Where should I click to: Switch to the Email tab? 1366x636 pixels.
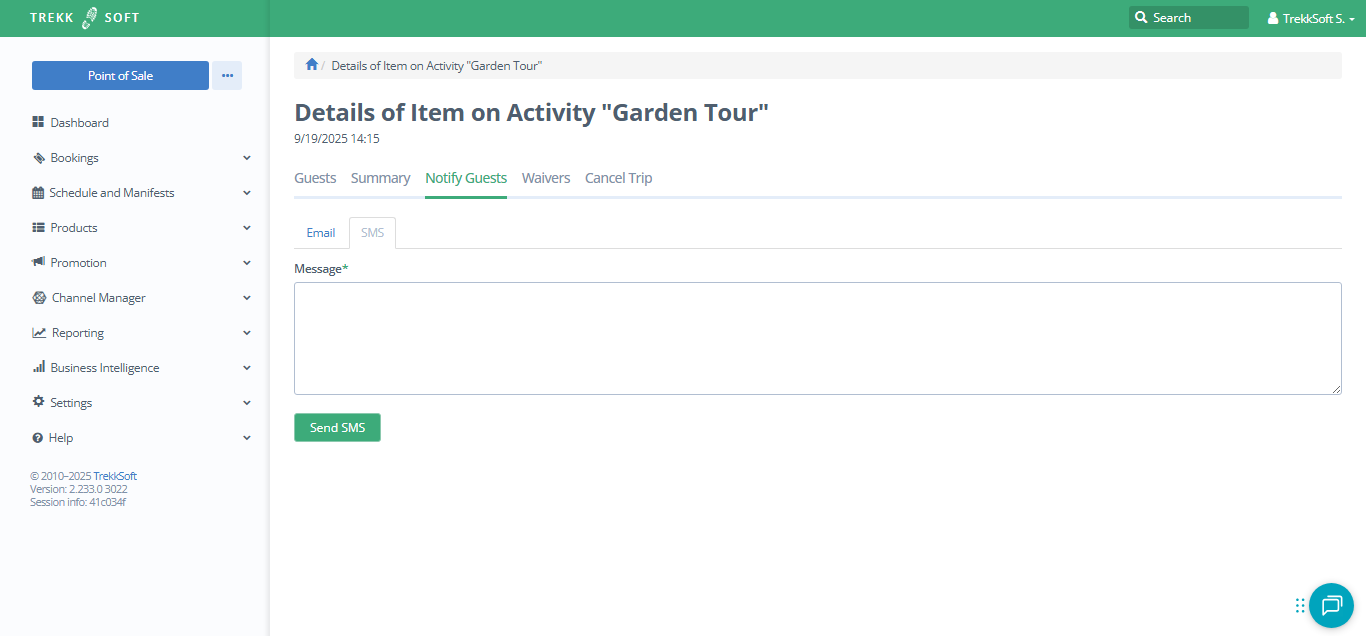point(321,233)
